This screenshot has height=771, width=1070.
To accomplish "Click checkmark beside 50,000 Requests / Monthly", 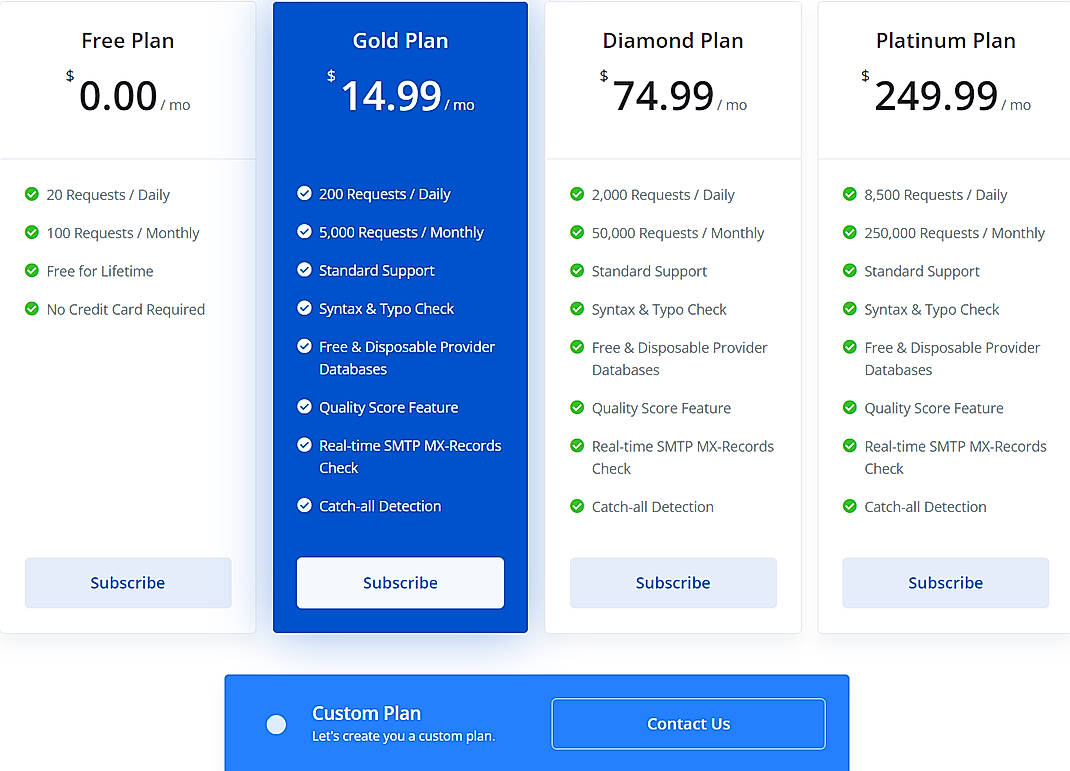I will [577, 233].
